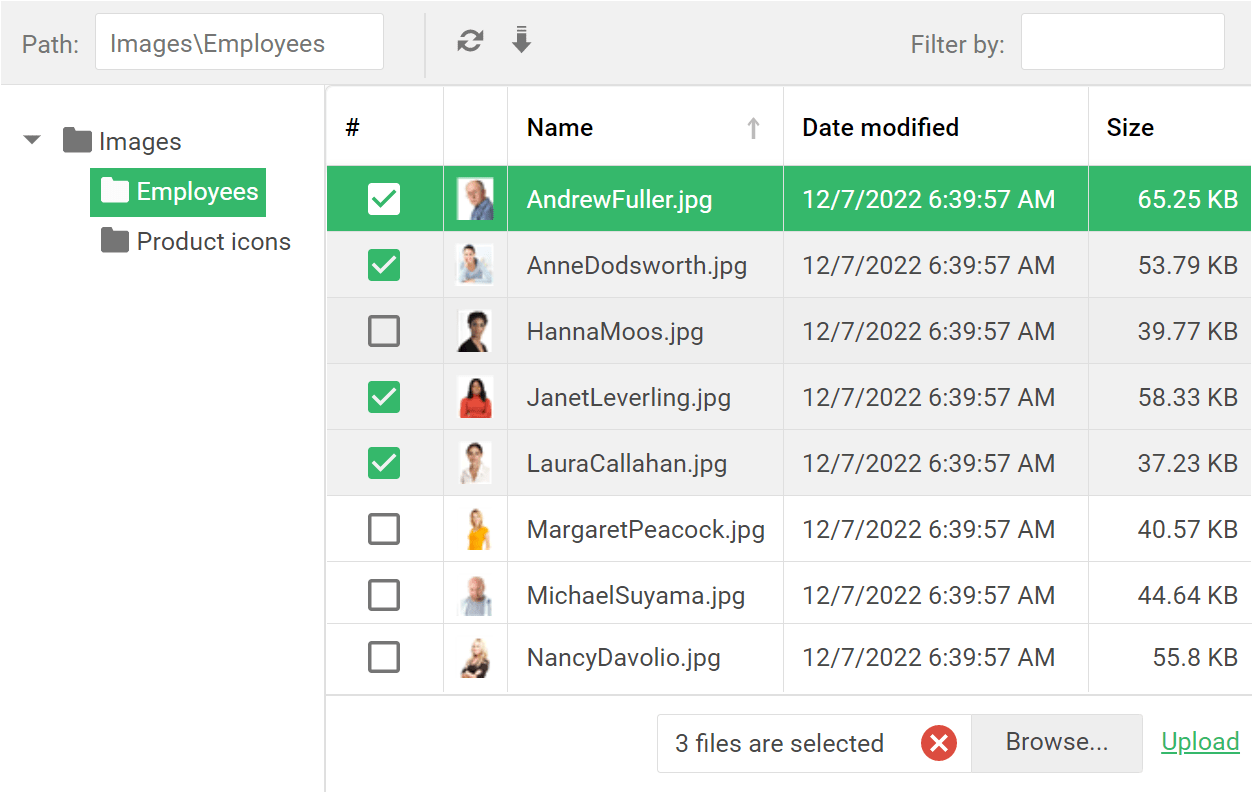This screenshot has width=1252, height=792.
Task: Collapse the Images tree node
Action: coord(32,141)
